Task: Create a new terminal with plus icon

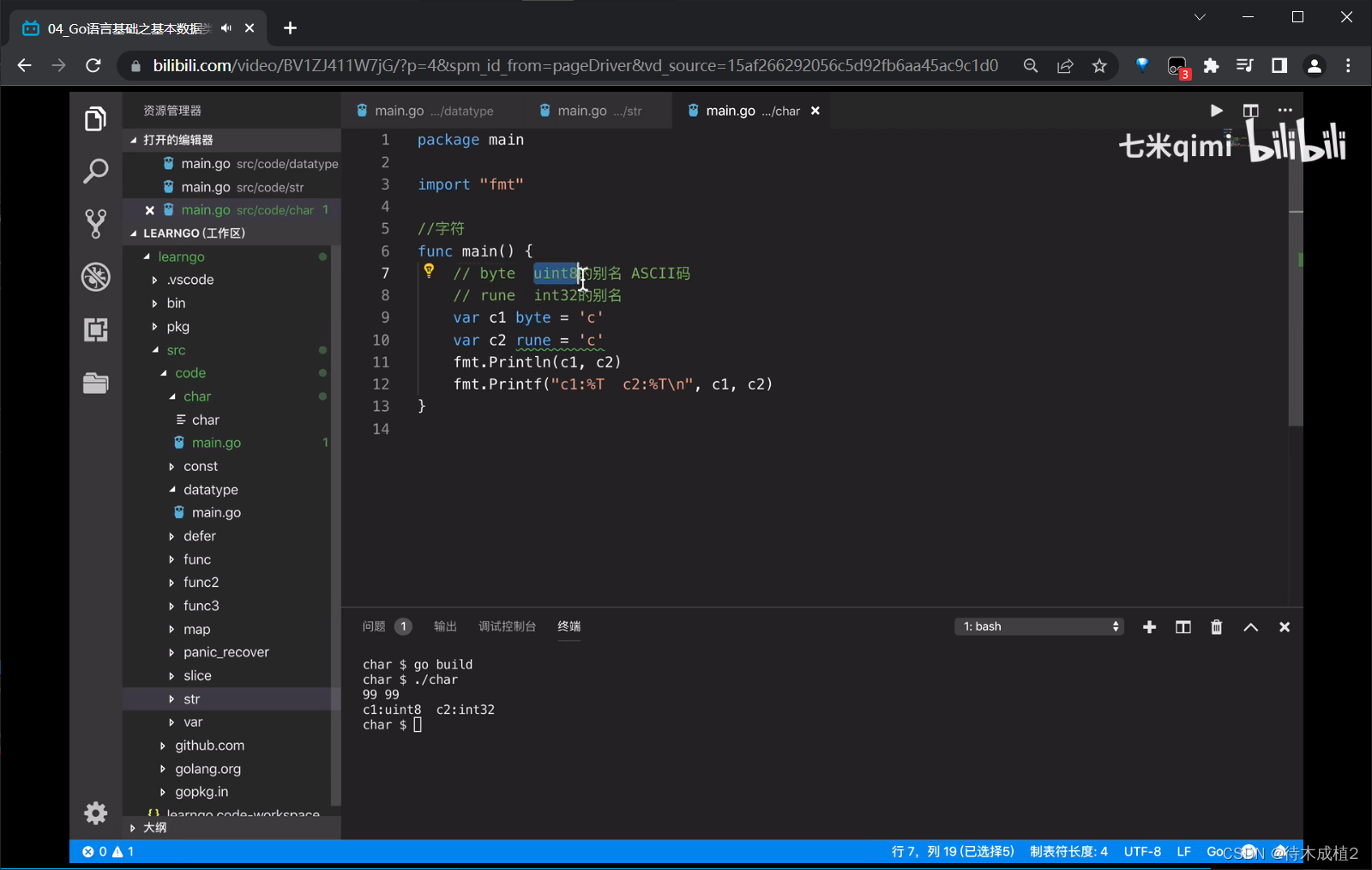Action: [1150, 627]
